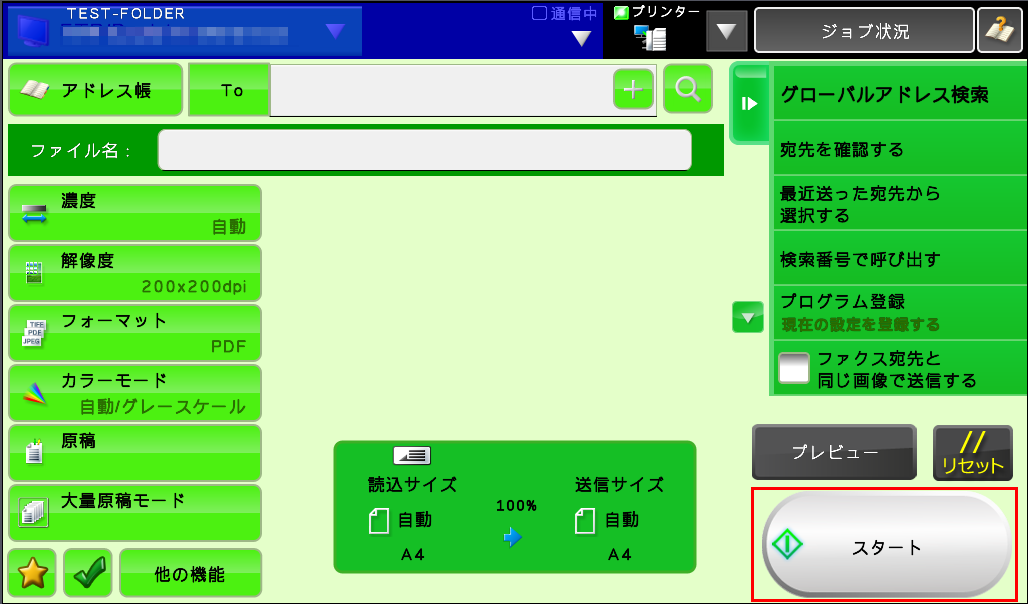1028x604 pixels.
Task: Open the 濃度 exposure setting
Action: coord(135,213)
